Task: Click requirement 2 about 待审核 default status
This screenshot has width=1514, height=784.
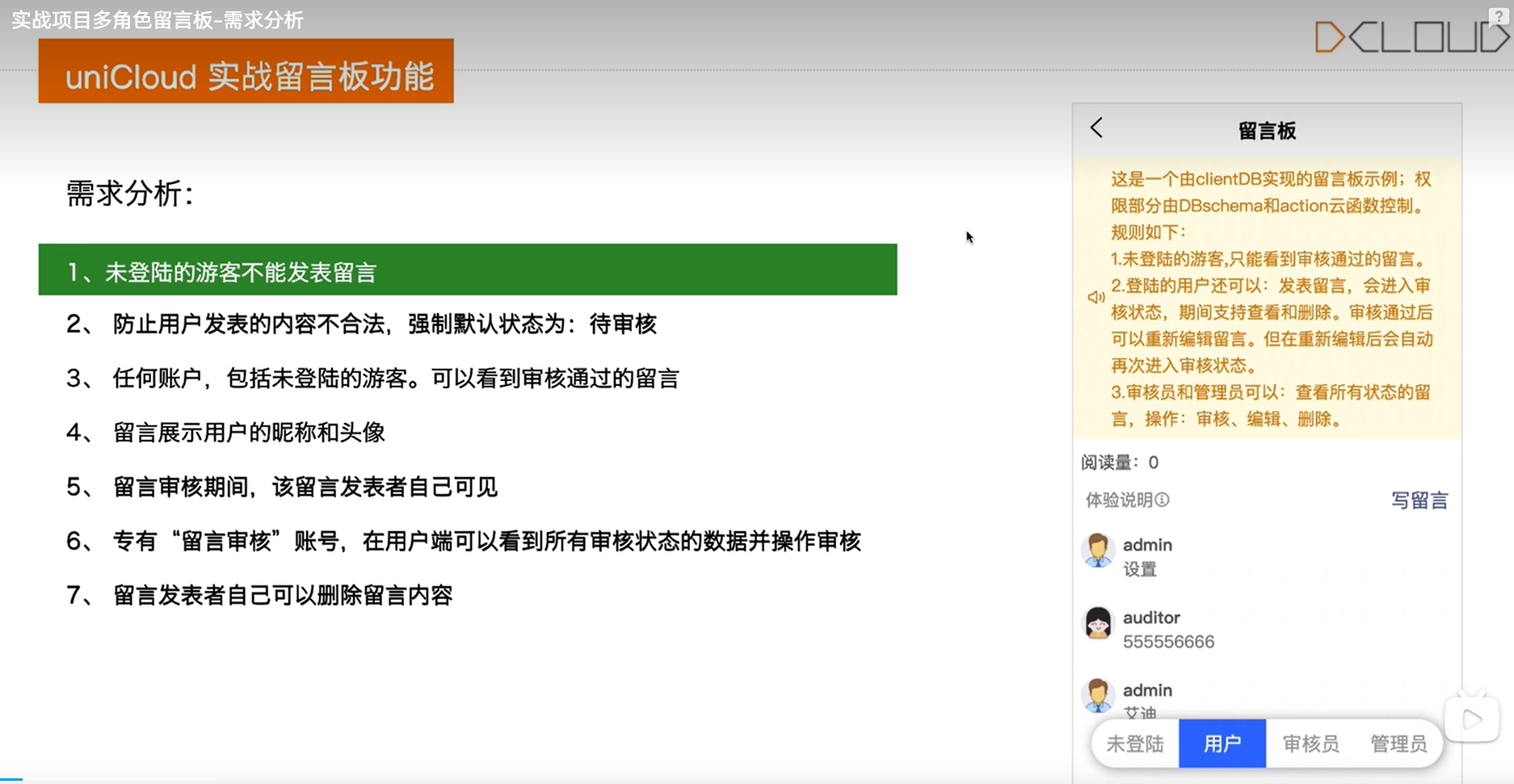Action: pos(361,325)
